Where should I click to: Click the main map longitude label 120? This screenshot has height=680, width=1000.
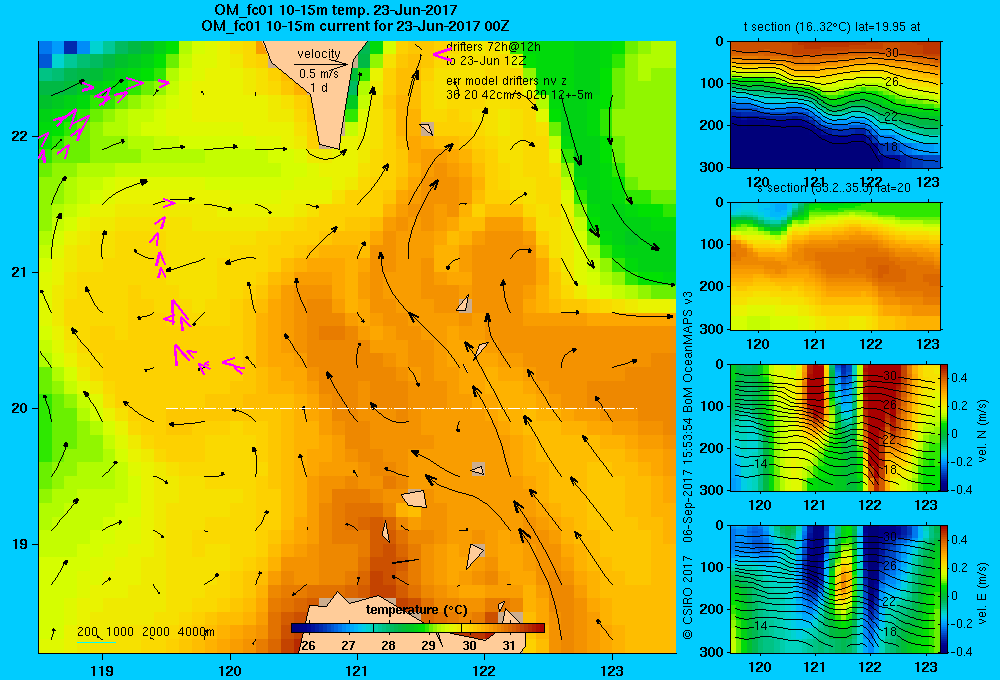click(x=230, y=670)
